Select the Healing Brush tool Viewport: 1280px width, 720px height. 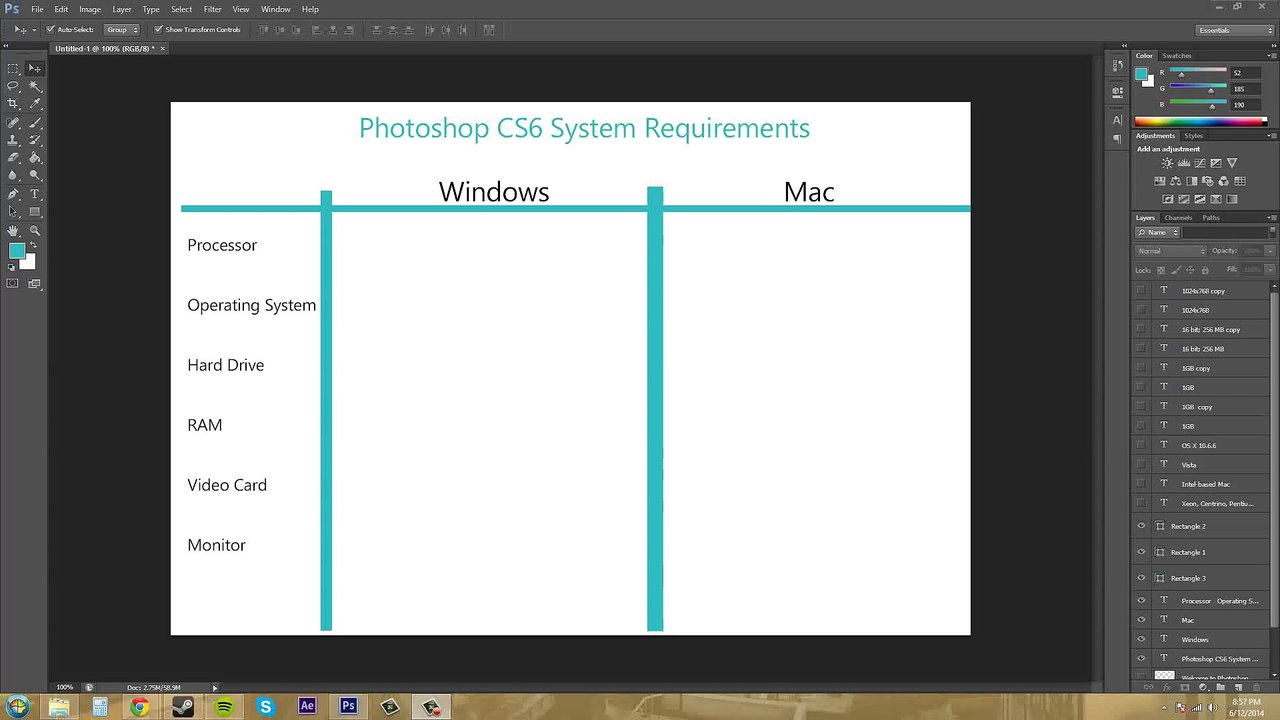[x=13, y=122]
